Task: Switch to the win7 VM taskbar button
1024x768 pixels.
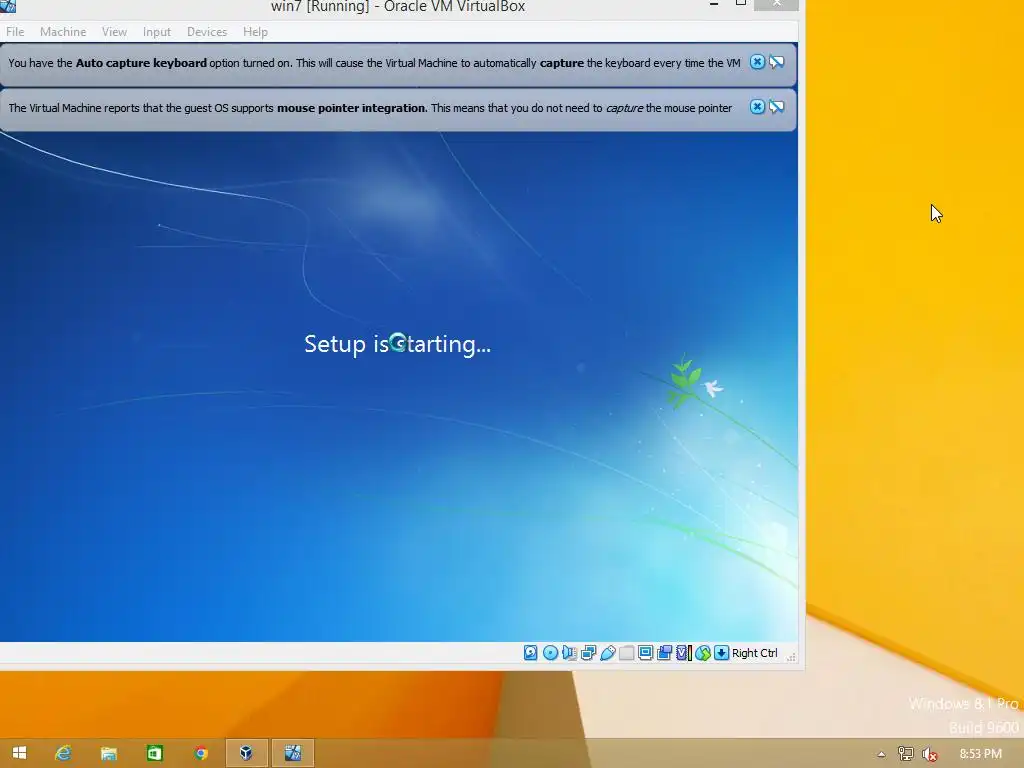Action: click(293, 753)
